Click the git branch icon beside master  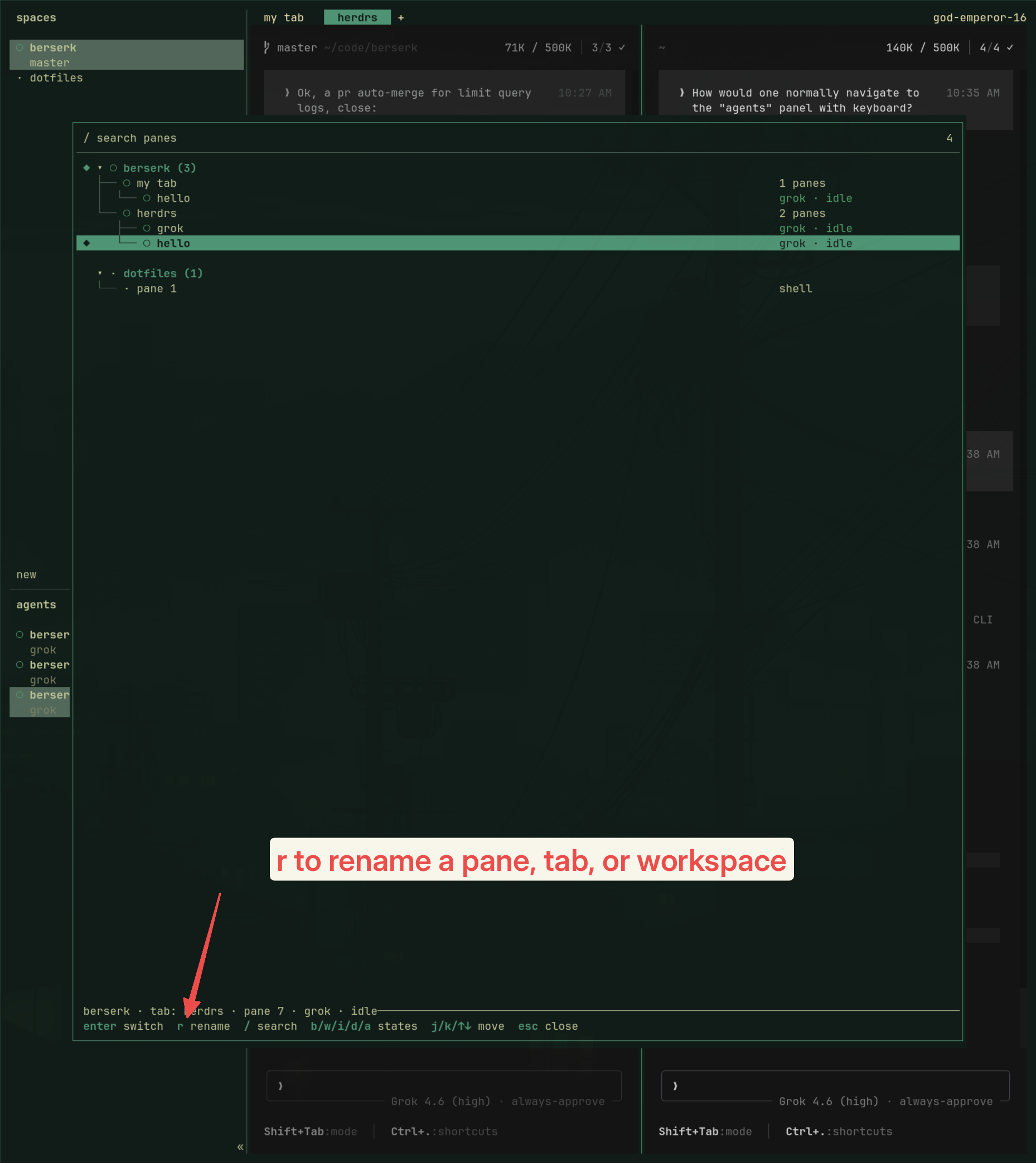point(267,48)
